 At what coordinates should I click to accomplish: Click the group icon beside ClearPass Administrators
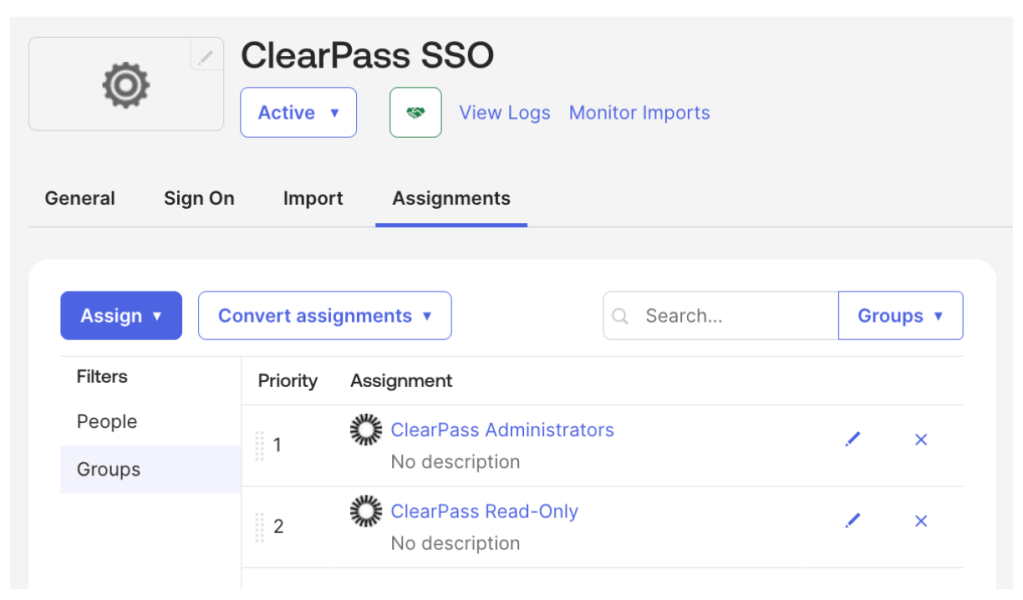click(x=366, y=430)
